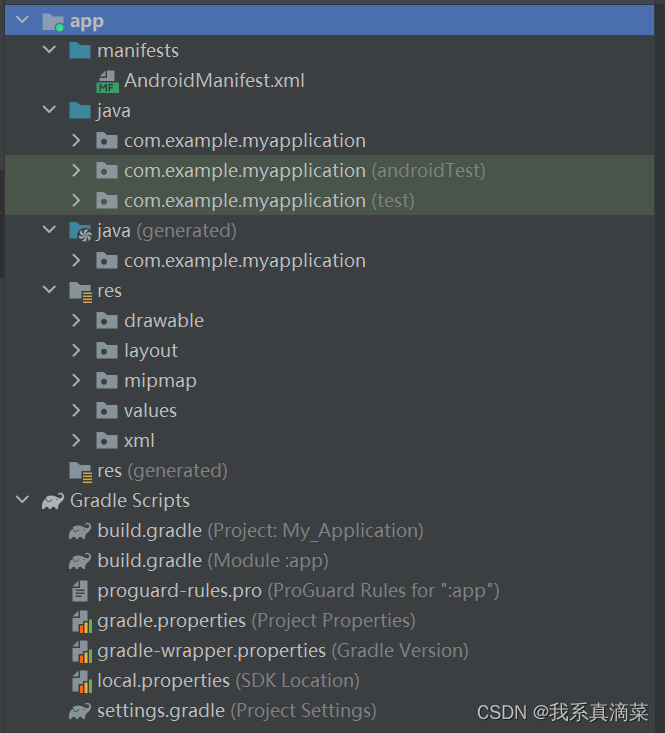Image resolution: width=665 pixels, height=733 pixels.
Task: Open AndroidManifest.xml
Action: point(215,80)
